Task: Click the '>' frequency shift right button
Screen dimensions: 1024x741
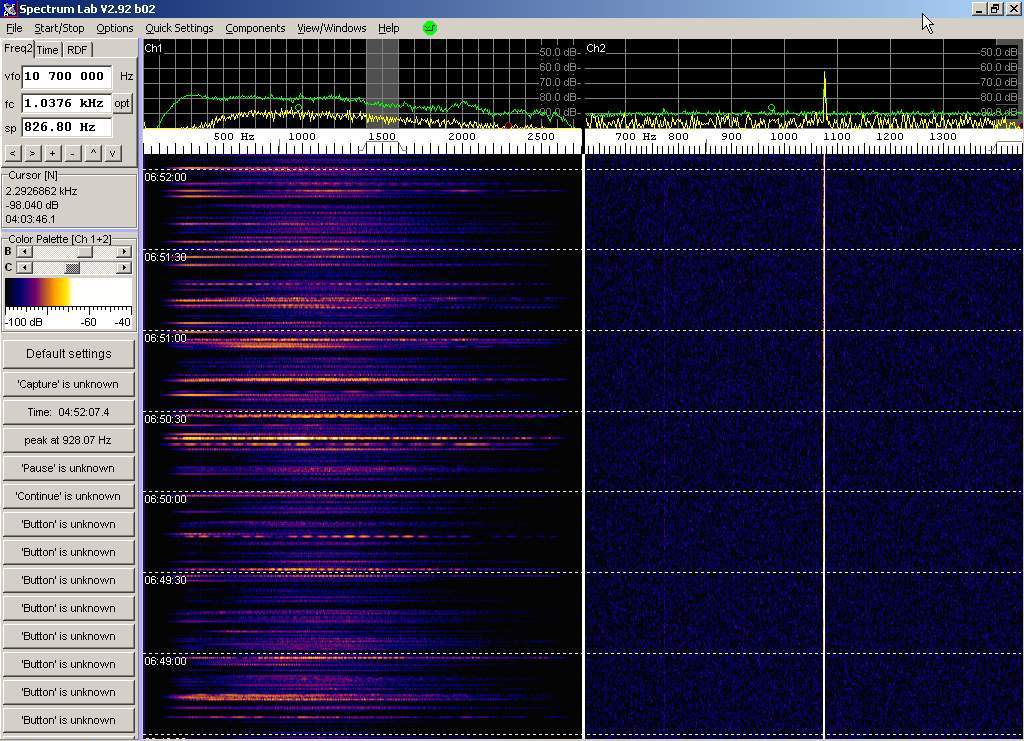Action: point(32,153)
